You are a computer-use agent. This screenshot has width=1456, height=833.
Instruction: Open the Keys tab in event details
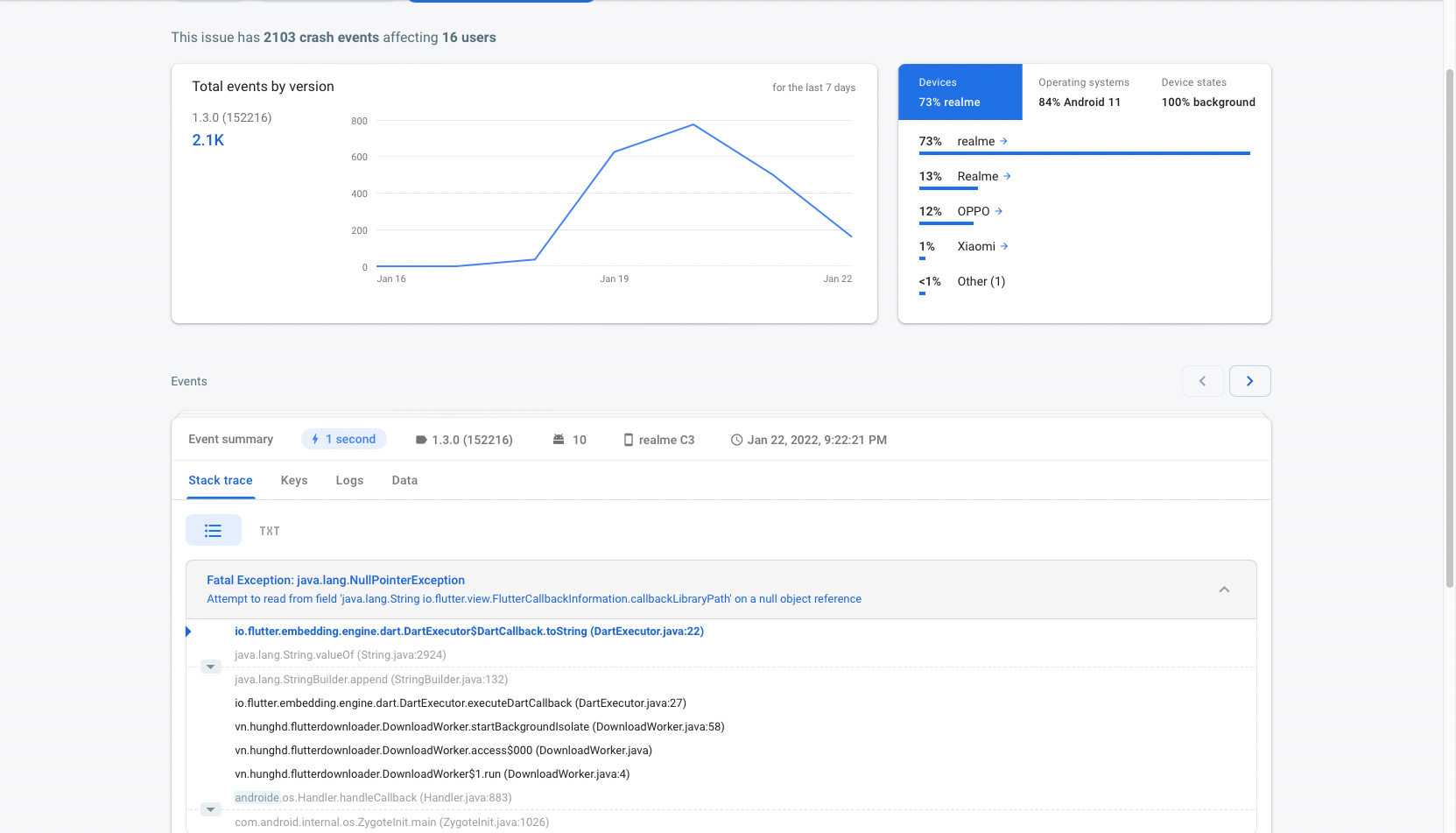click(293, 480)
